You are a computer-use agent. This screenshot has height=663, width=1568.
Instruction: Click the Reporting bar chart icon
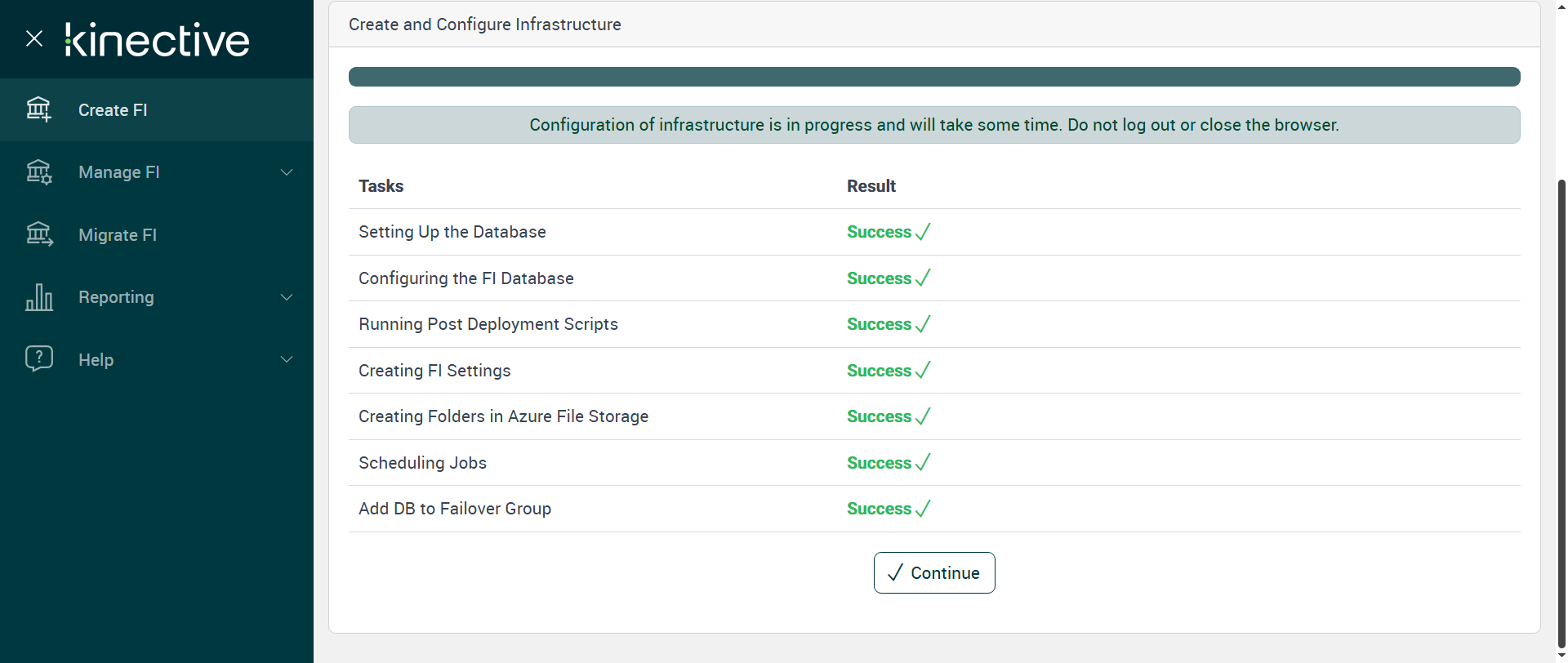tap(38, 297)
